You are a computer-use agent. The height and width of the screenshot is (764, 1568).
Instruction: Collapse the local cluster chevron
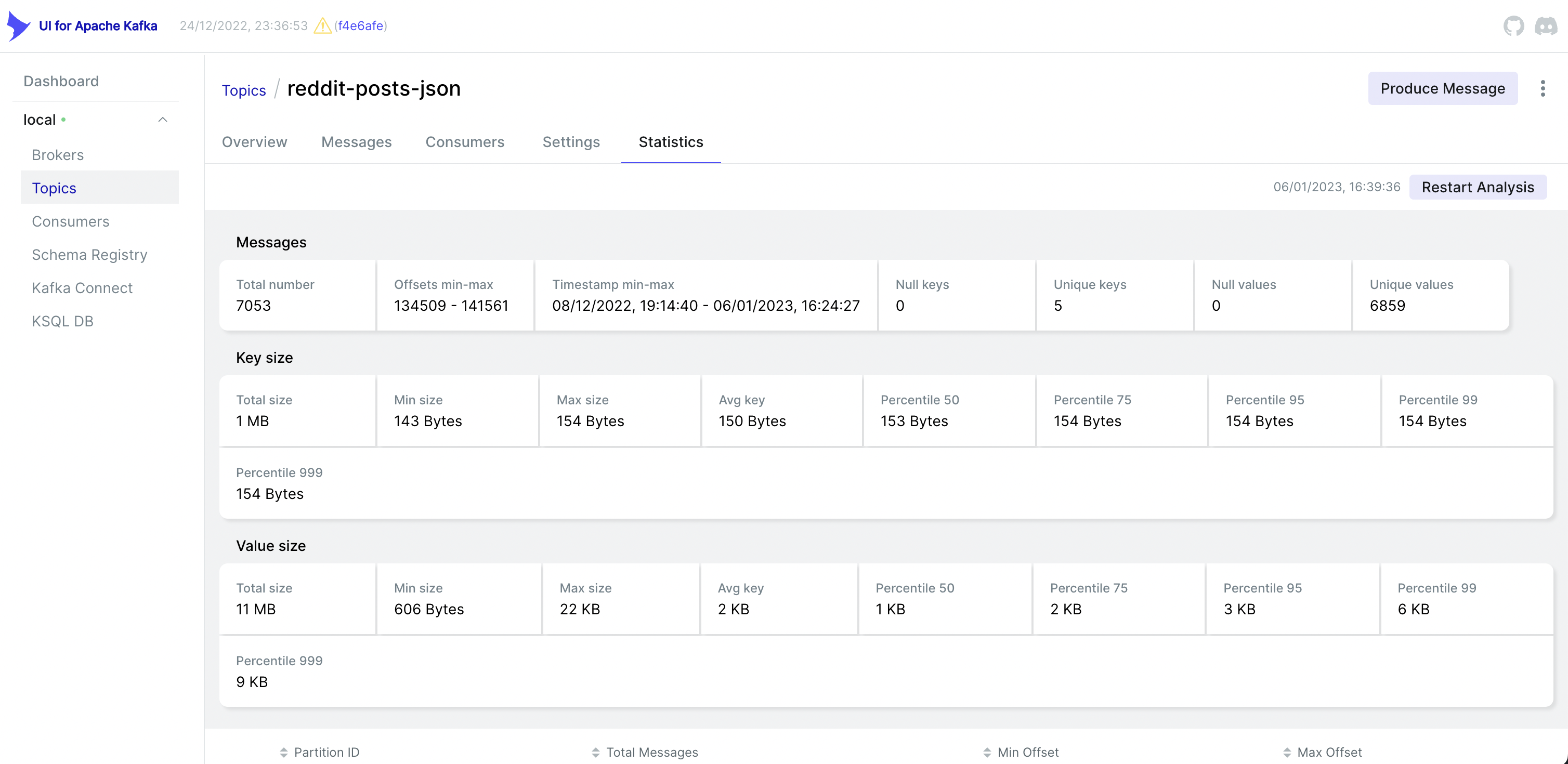tap(163, 120)
